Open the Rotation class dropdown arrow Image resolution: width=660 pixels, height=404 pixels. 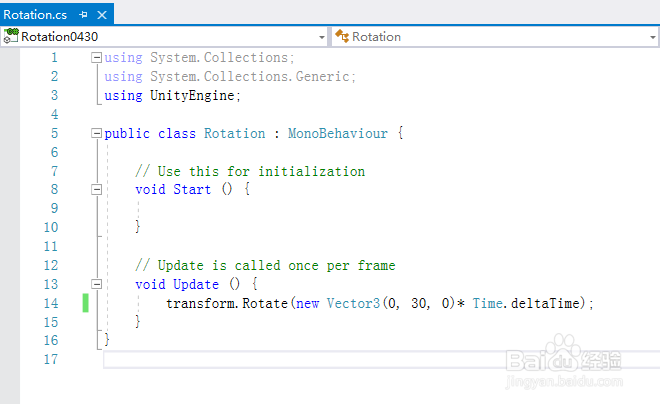click(x=652, y=37)
